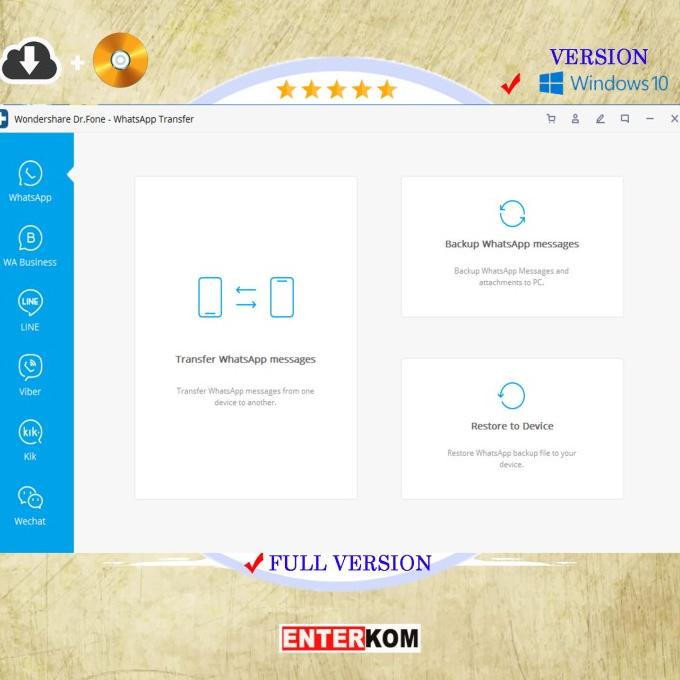Click the pencil register icon in title bar
The width and height of the screenshot is (680, 680).
tap(600, 119)
